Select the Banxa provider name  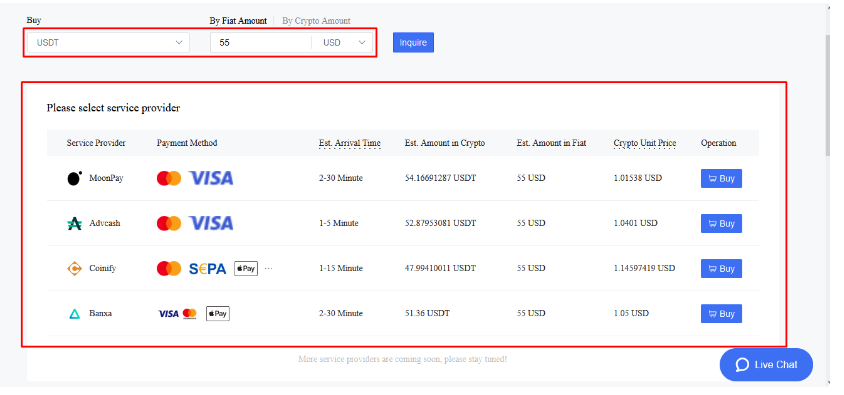point(100,313)
